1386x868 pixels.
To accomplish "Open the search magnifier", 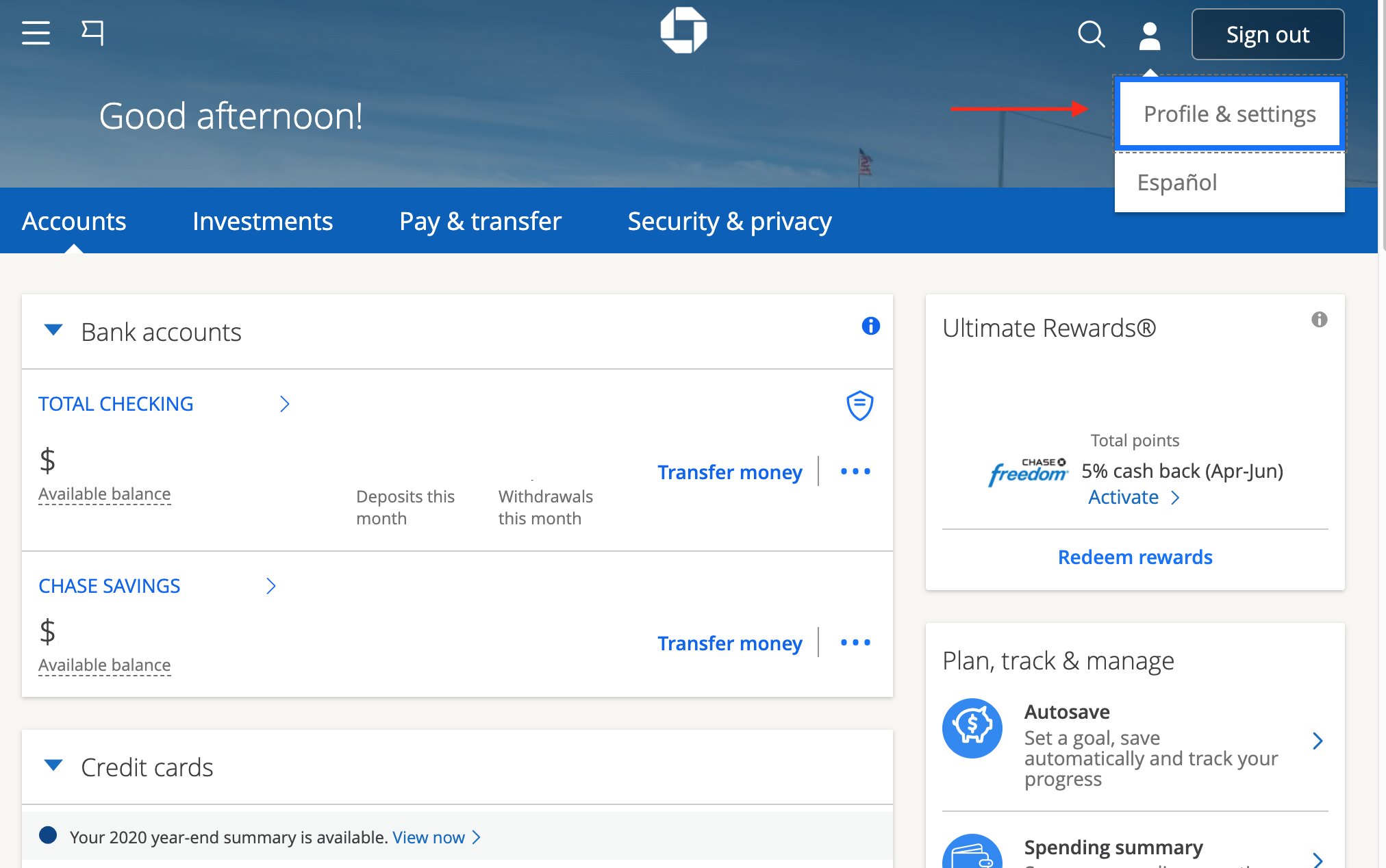I will 1091,34.
